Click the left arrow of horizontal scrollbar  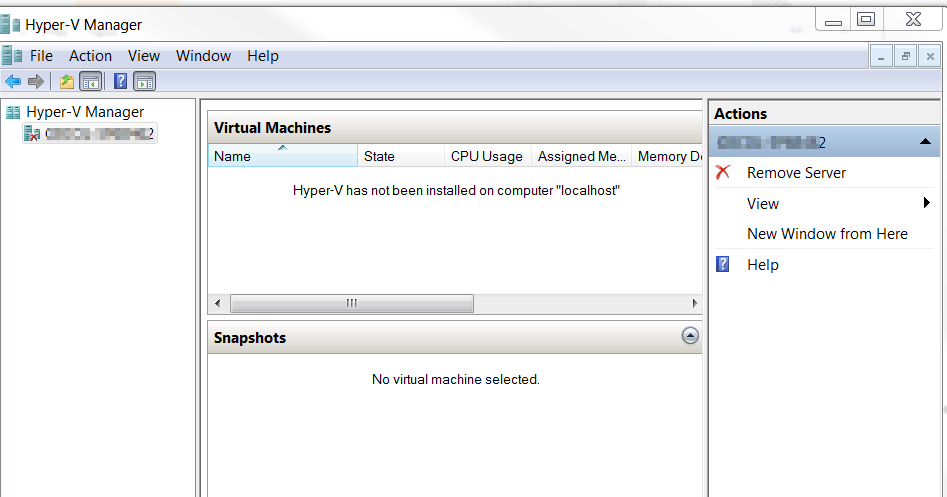click(217, 303)
